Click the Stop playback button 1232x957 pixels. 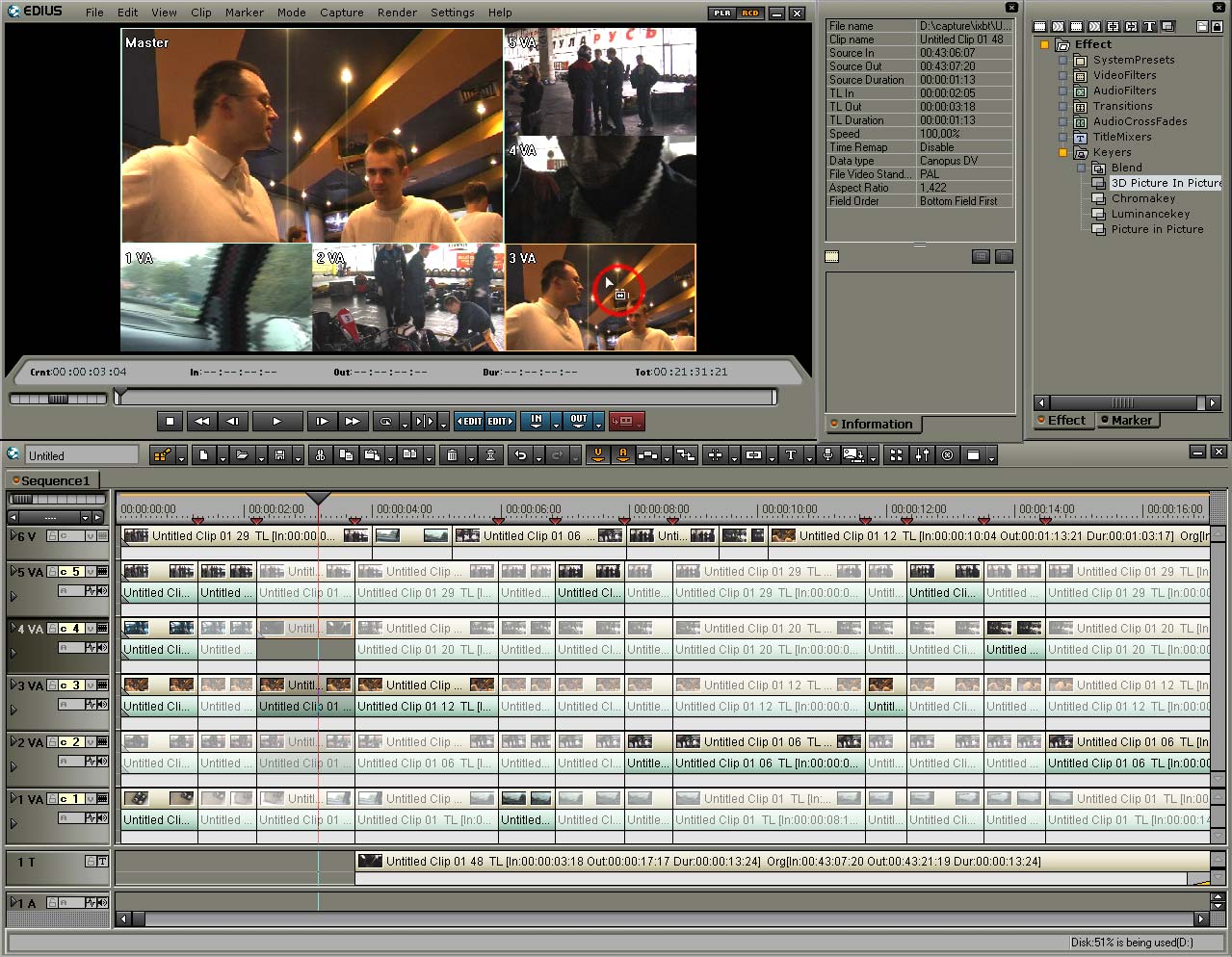(170, 421)
